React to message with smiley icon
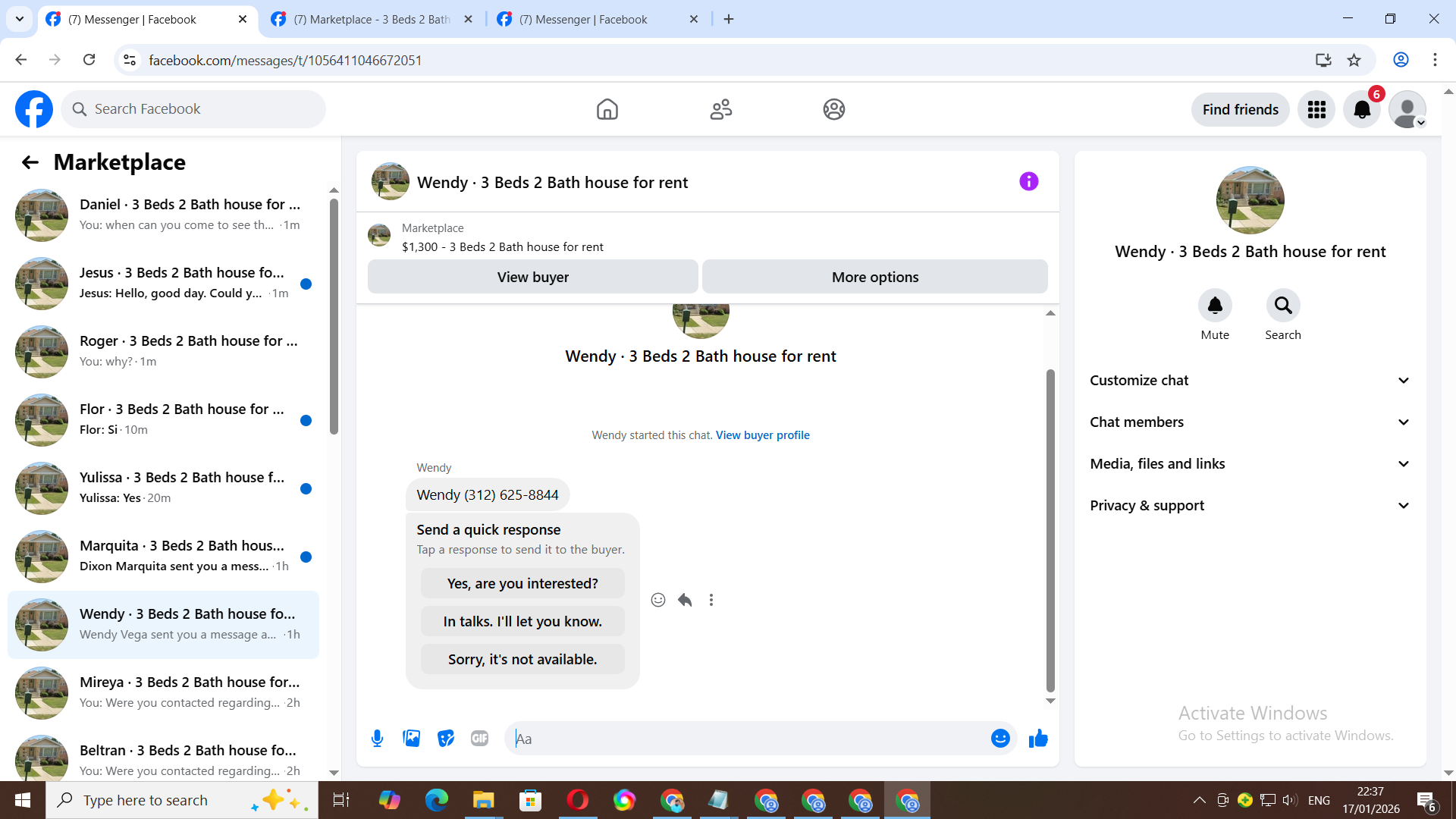The width and height of the screenshot is (1456, 819). 658,600
